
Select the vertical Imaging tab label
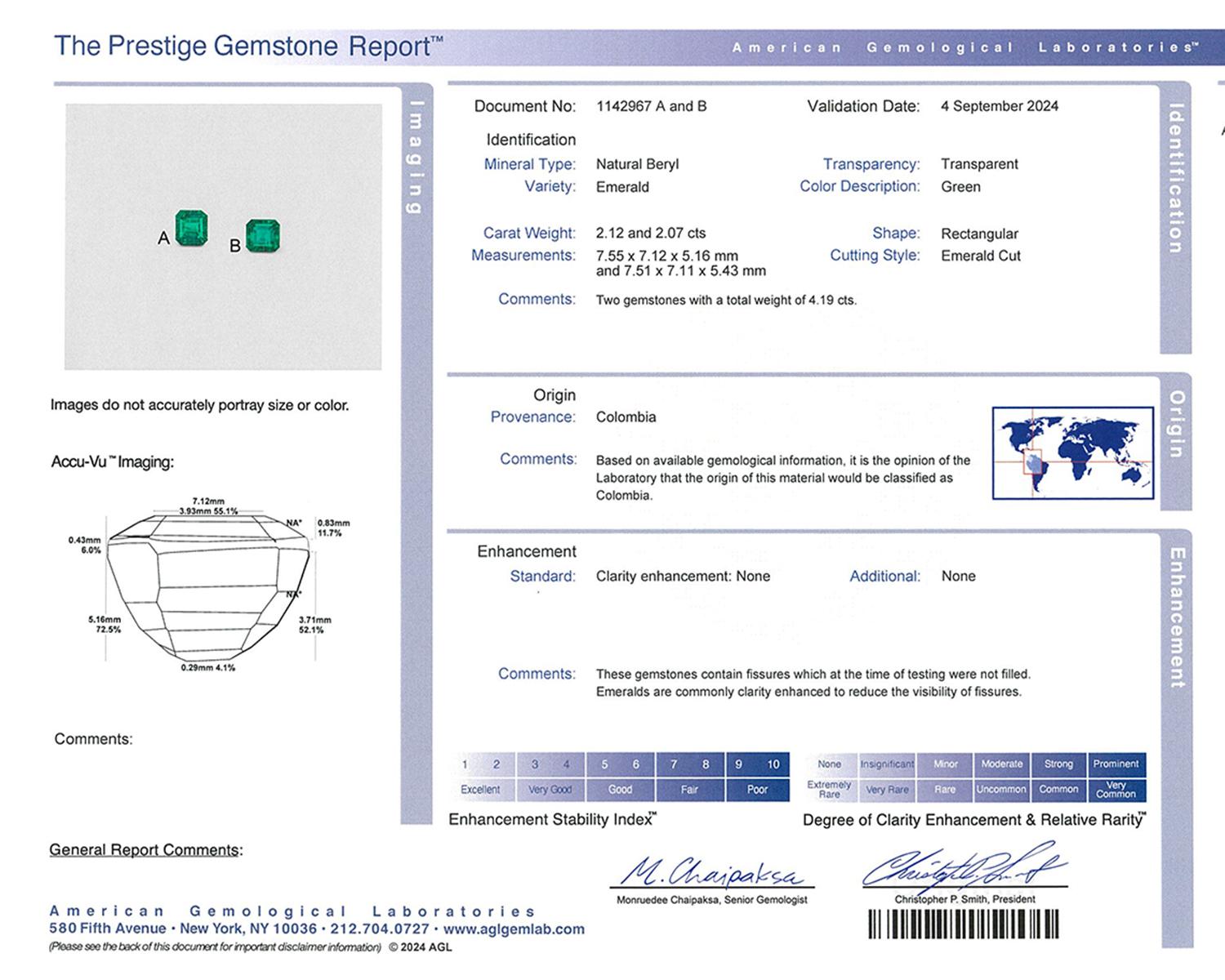coord(416,157)
